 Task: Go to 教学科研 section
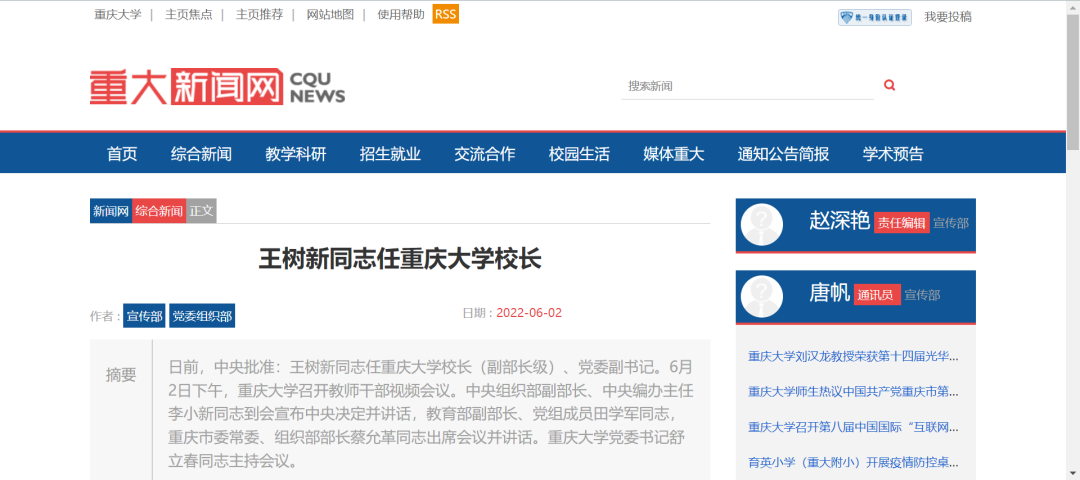tap(295, 154)
